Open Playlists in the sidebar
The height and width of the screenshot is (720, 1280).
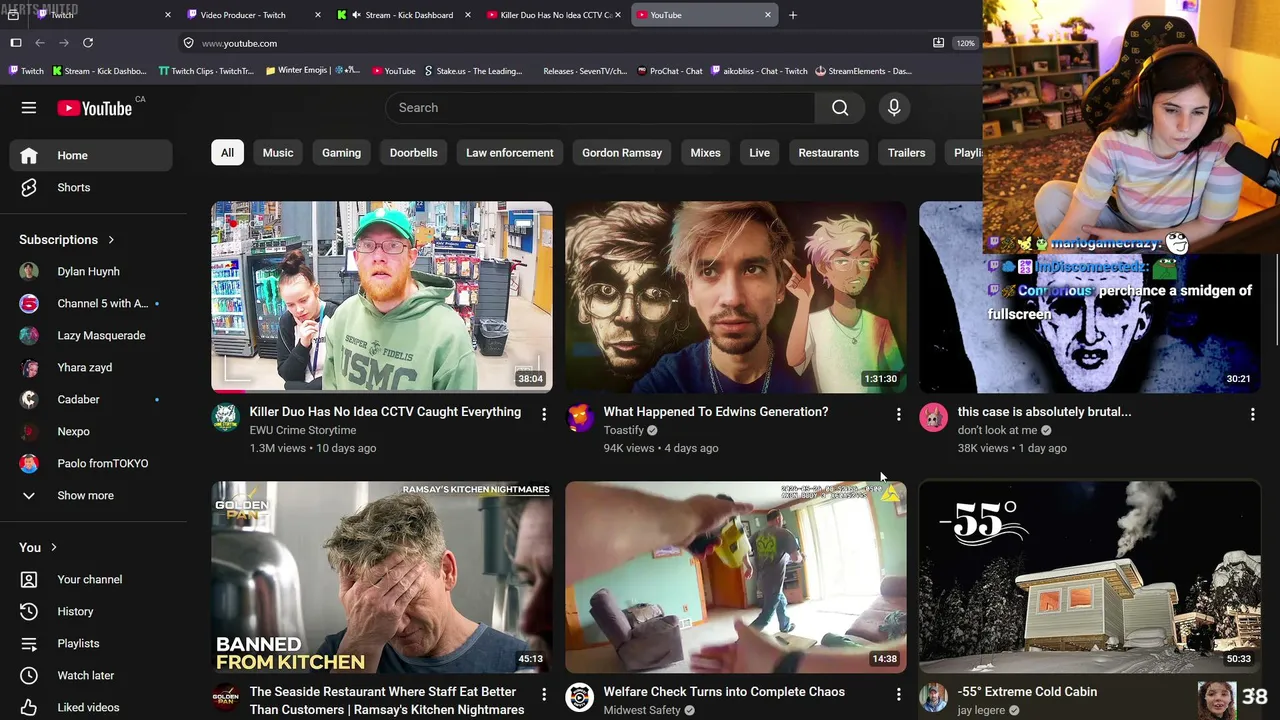[x=91, y=644]
